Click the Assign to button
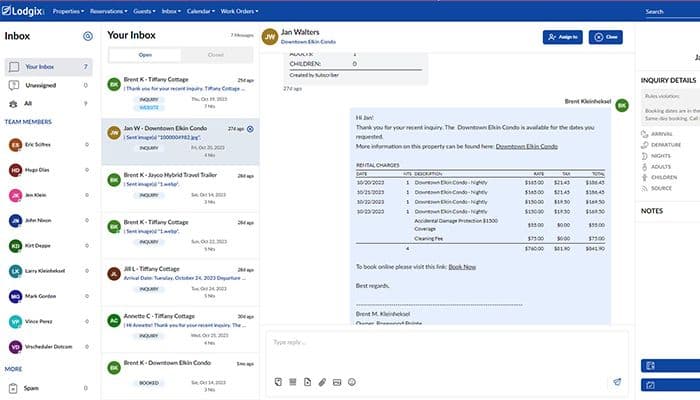Image resolution: width=700 pixels, height=400 pixels. tap(562, 37)
